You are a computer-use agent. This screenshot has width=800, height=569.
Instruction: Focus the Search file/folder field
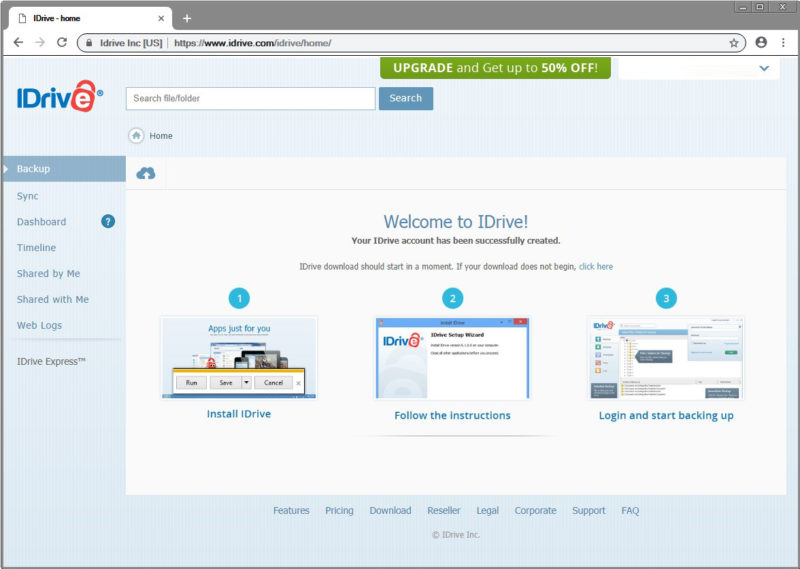click(x=251, y=98)
